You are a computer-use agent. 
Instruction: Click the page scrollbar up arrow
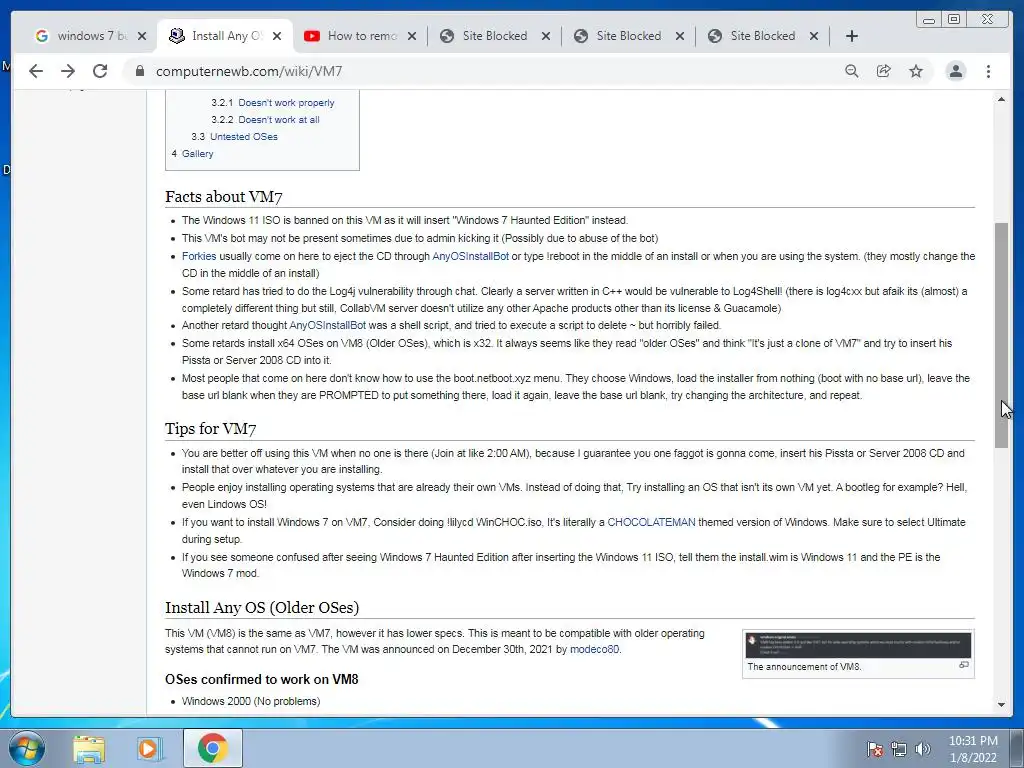pos(1001,99)
